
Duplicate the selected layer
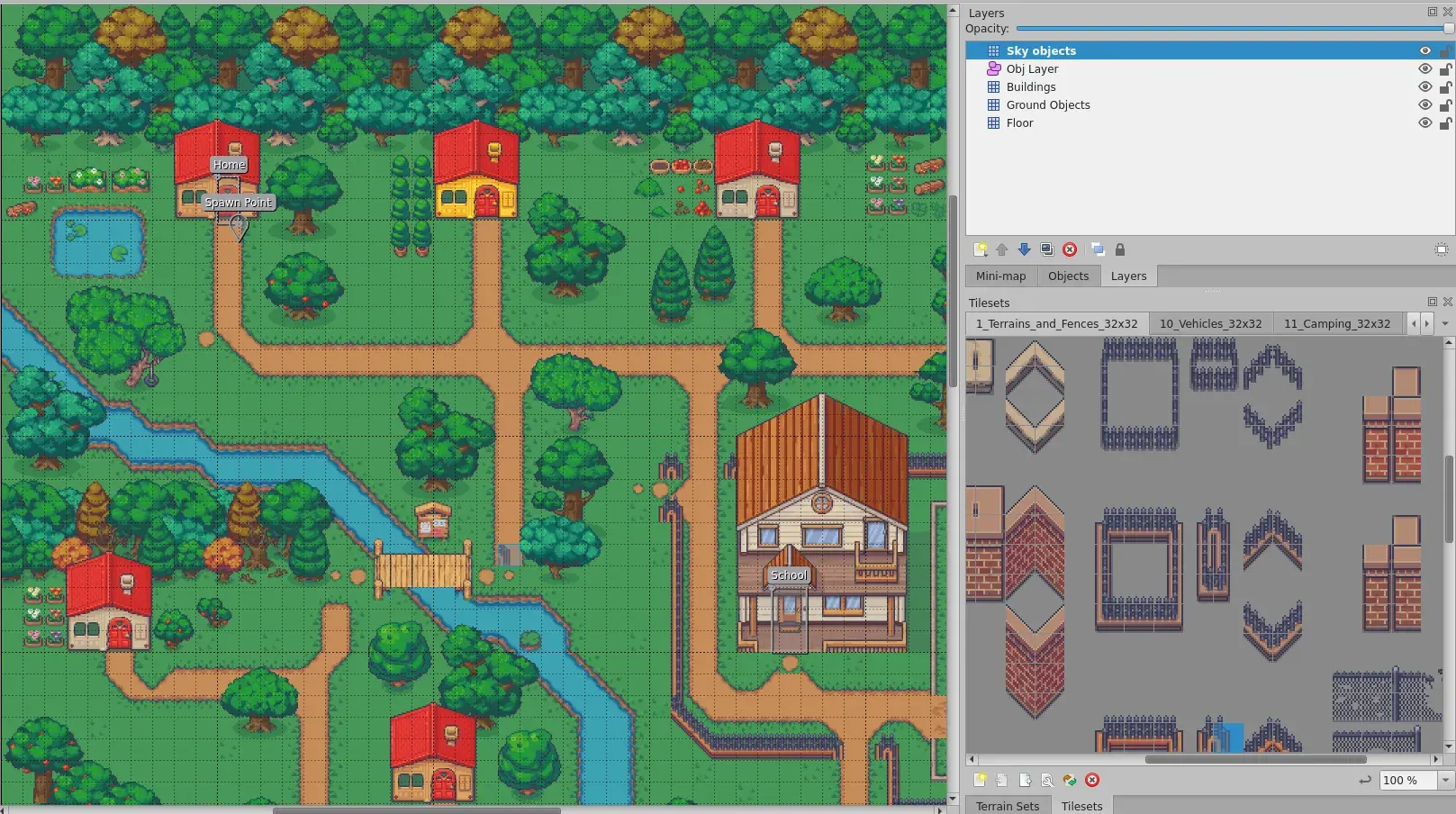(1046, 249)
